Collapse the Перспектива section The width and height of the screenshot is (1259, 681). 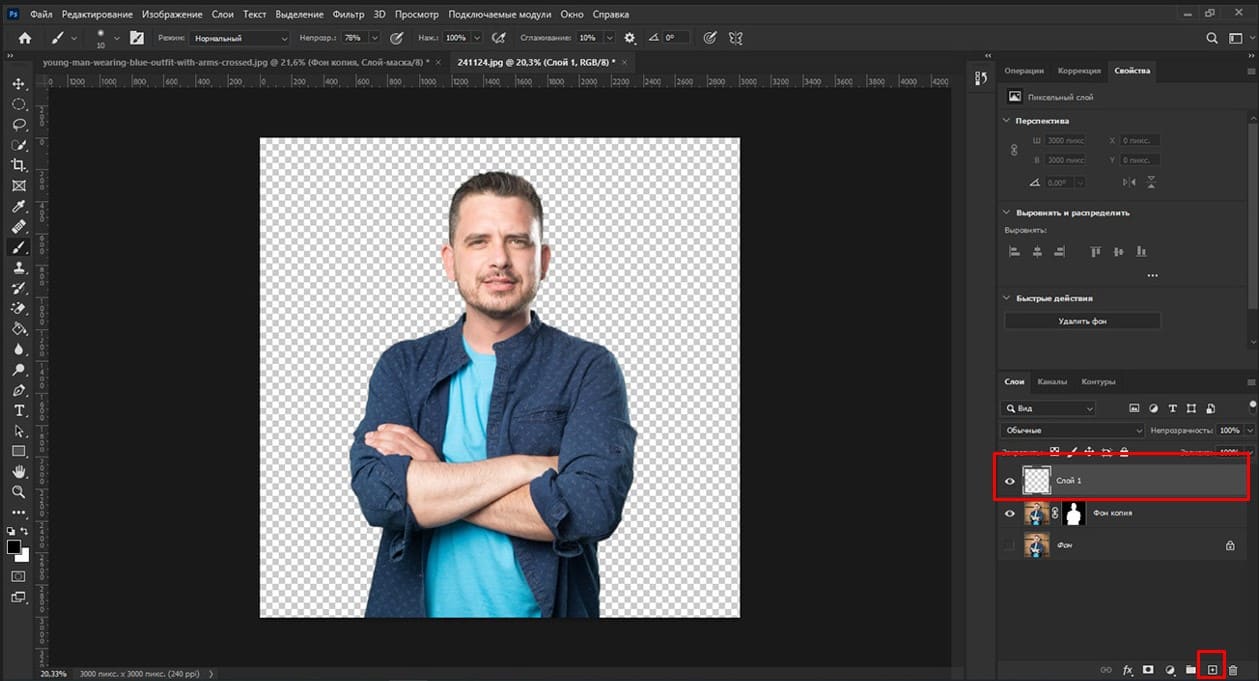click(1006, 121)
